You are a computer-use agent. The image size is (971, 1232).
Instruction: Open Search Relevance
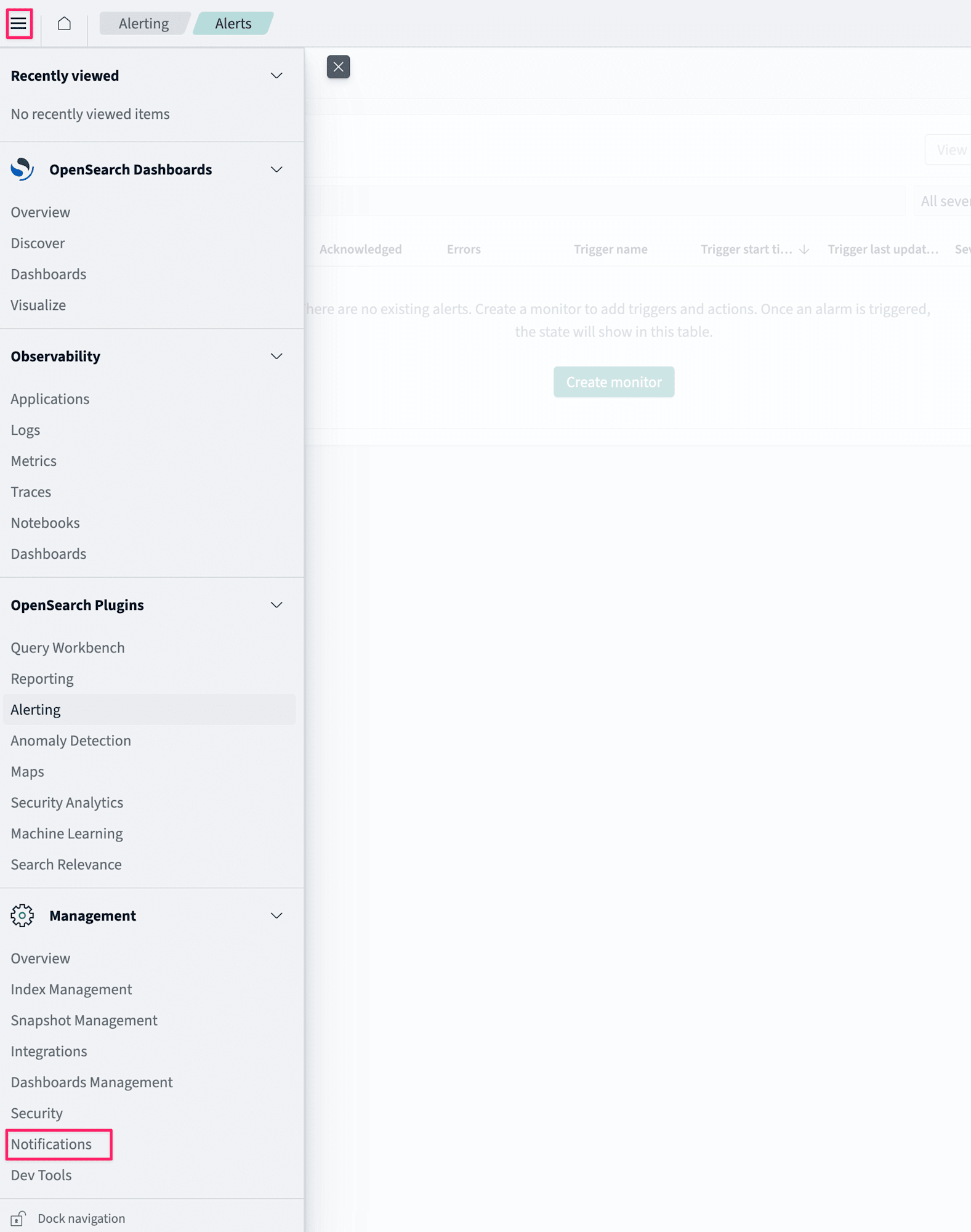(66, 864)
